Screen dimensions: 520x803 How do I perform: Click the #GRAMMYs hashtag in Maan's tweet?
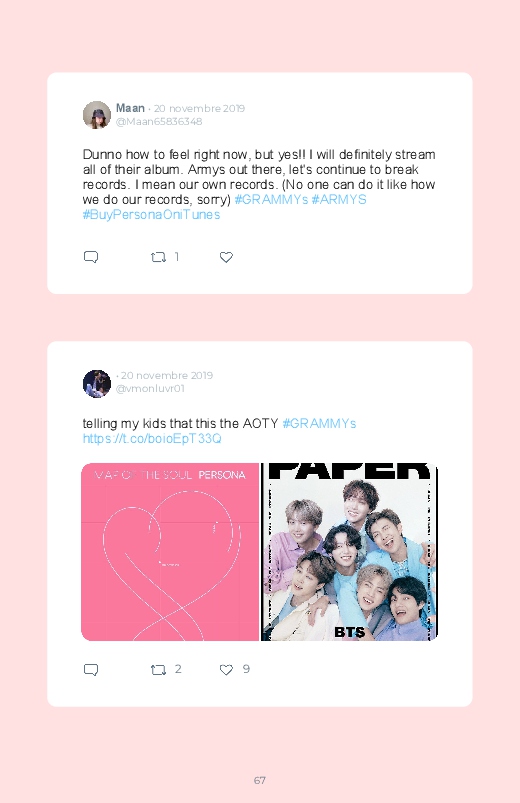pyautogui.click(x=271, y=200)
